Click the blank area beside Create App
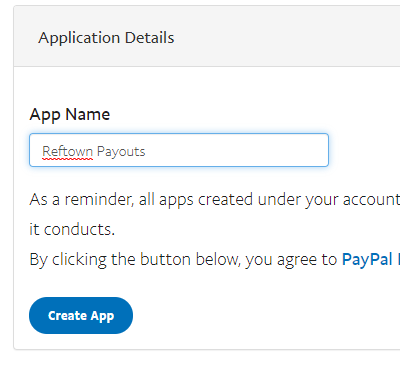Image resolution: width=400 pixels, height=366 pixels. point(250,315)
